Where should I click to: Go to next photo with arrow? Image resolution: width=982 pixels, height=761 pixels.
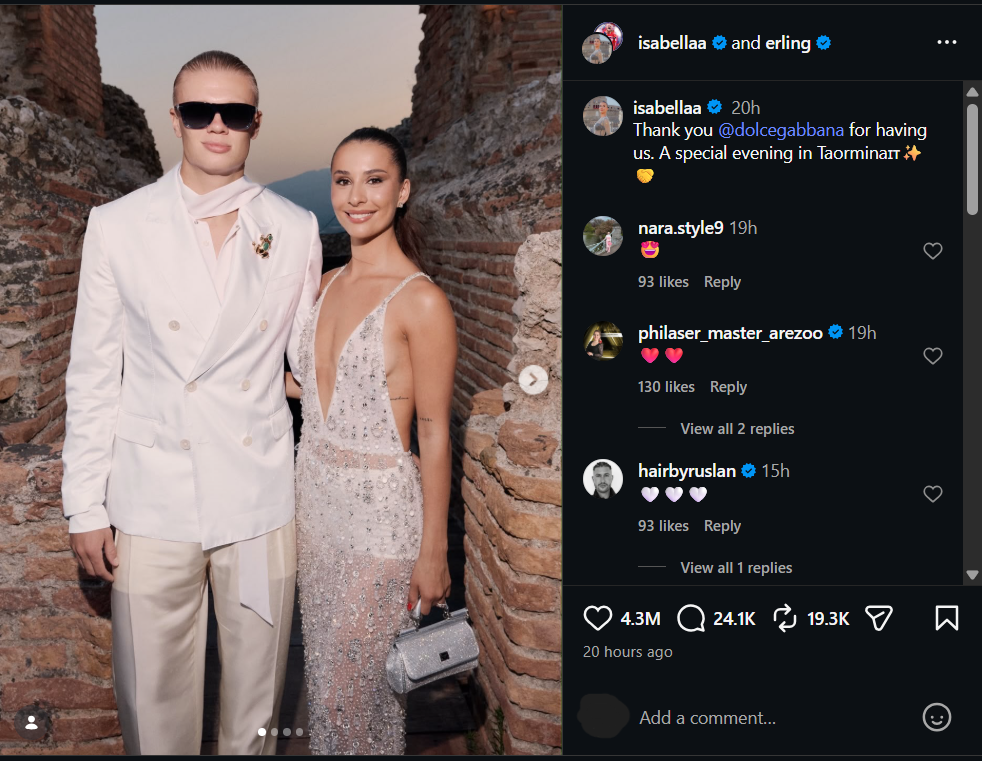[533, 380]
